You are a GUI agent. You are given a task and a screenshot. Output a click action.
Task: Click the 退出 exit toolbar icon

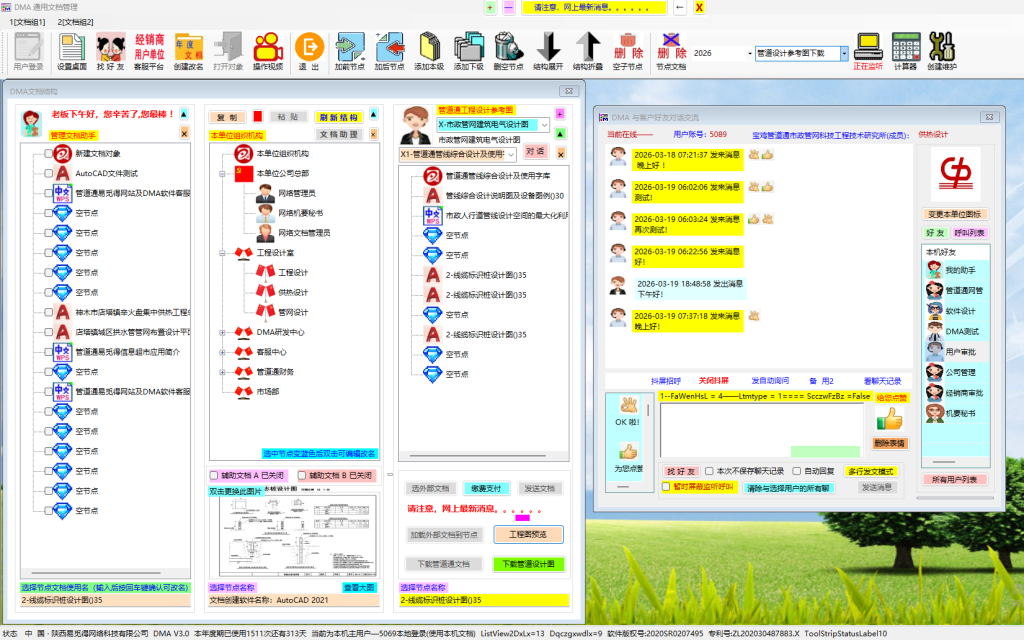[309, 50]
